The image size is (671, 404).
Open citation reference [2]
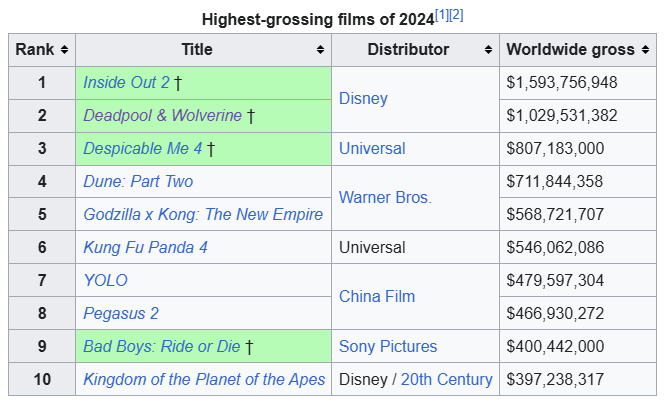pos(456,15)
